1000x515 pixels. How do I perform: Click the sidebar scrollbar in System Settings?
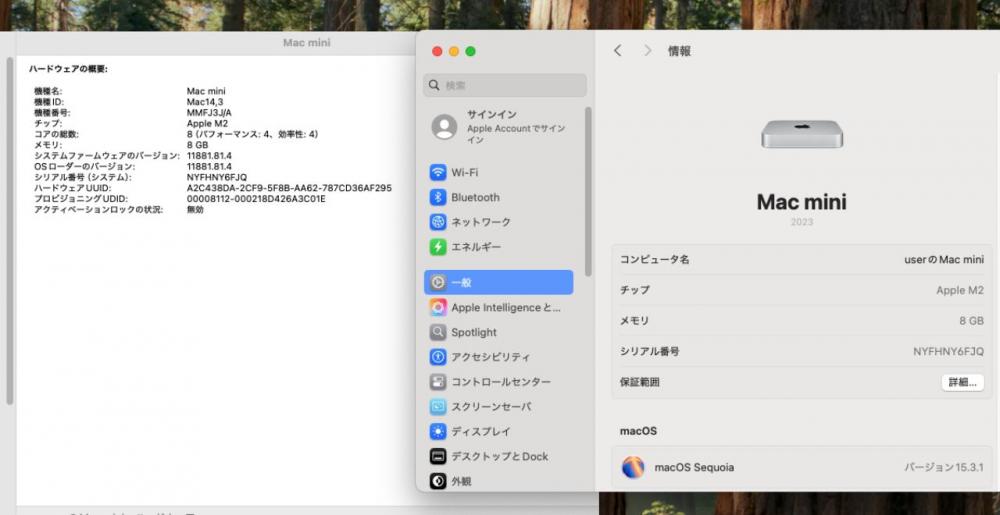[x=588, y=191]
